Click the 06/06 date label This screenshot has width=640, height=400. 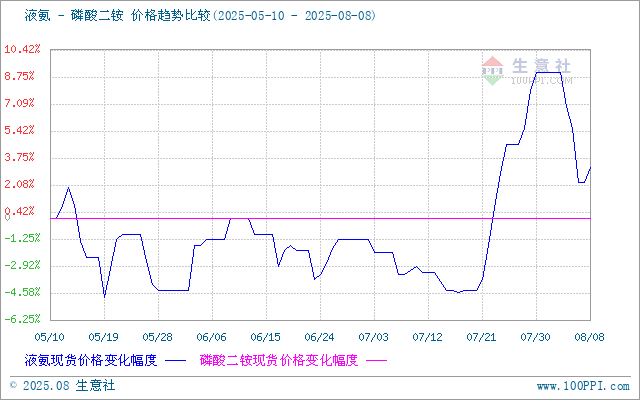coord(211,337)
